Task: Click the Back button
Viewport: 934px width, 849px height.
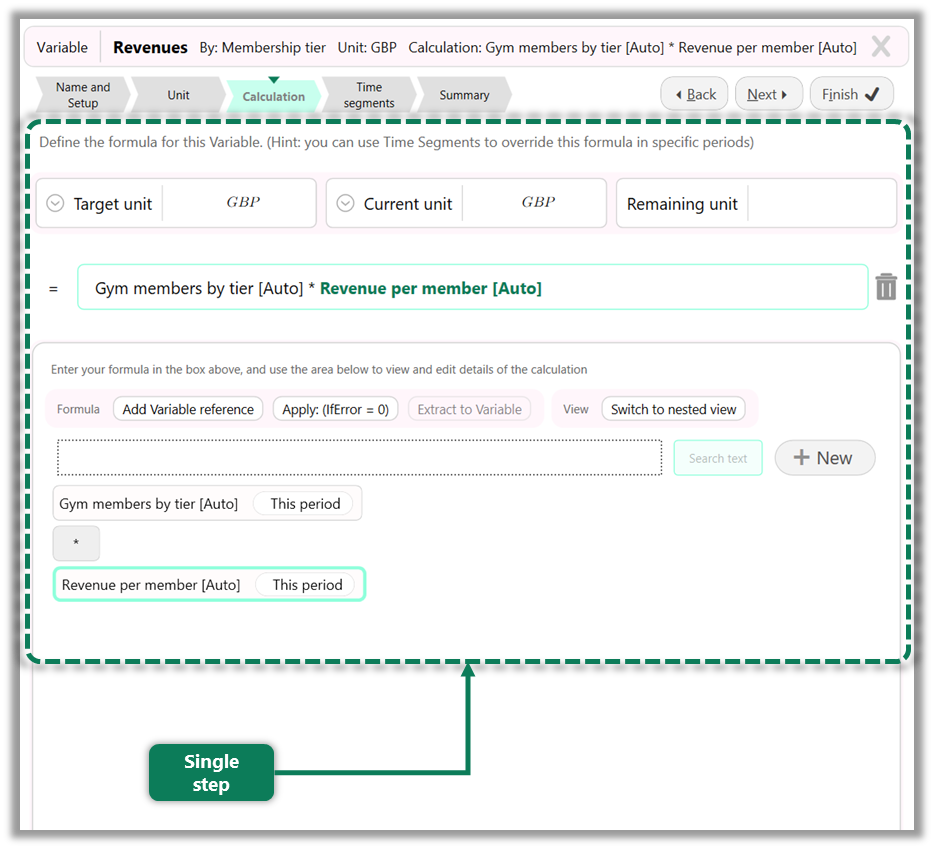Action: click(694, 94)
